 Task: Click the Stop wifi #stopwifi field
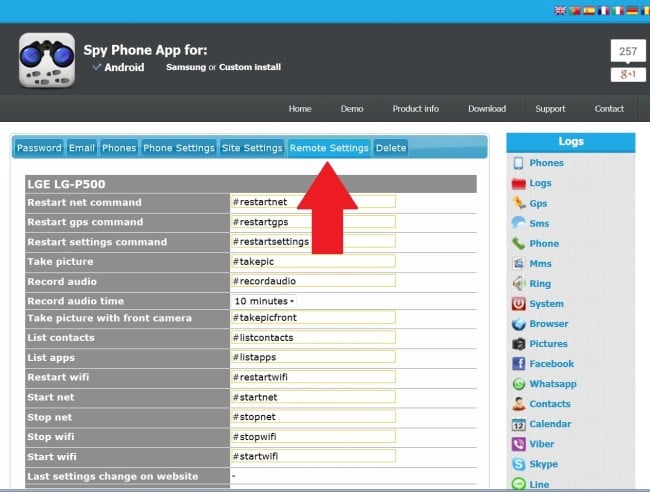tap(313, 436)
